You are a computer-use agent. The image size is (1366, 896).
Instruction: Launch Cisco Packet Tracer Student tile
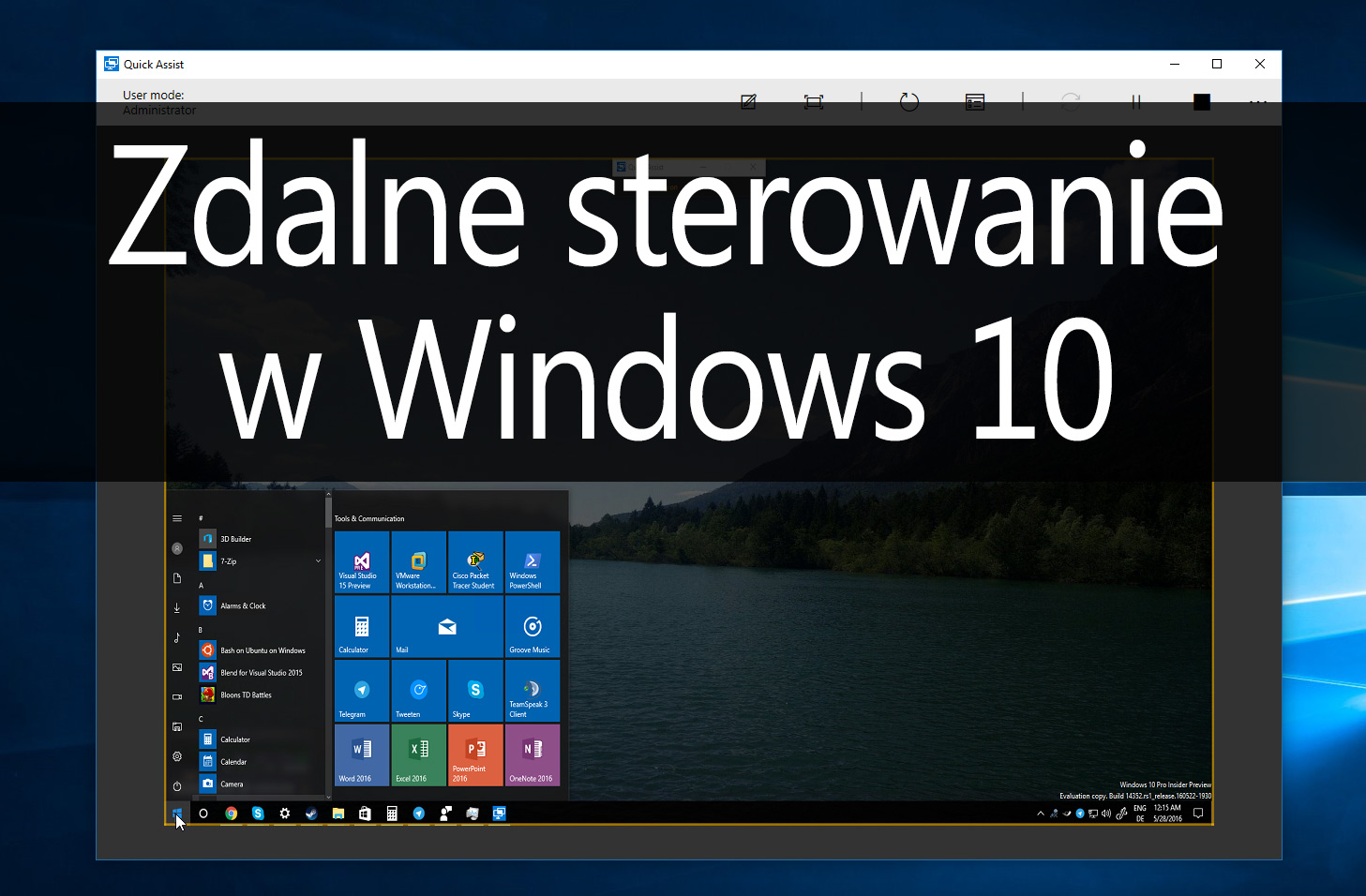coord(475,562)
